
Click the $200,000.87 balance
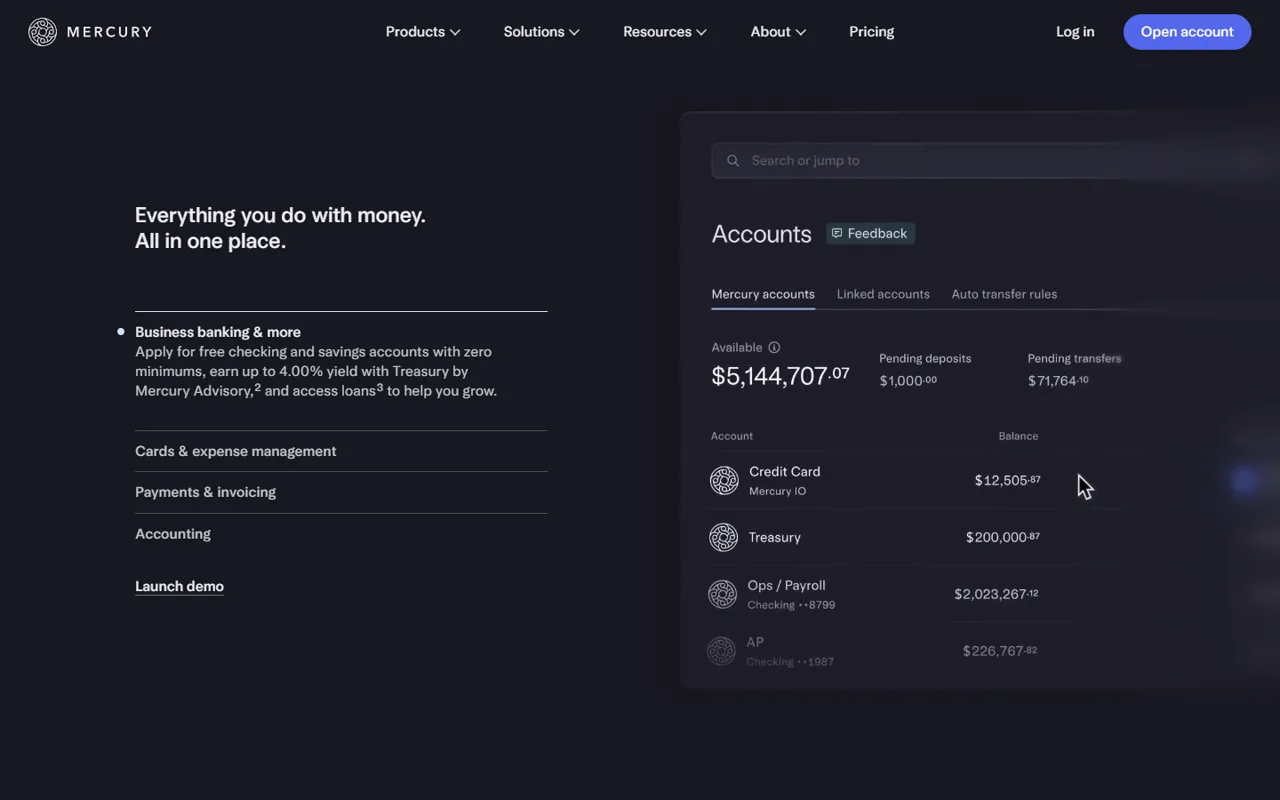pos(1003,538)
